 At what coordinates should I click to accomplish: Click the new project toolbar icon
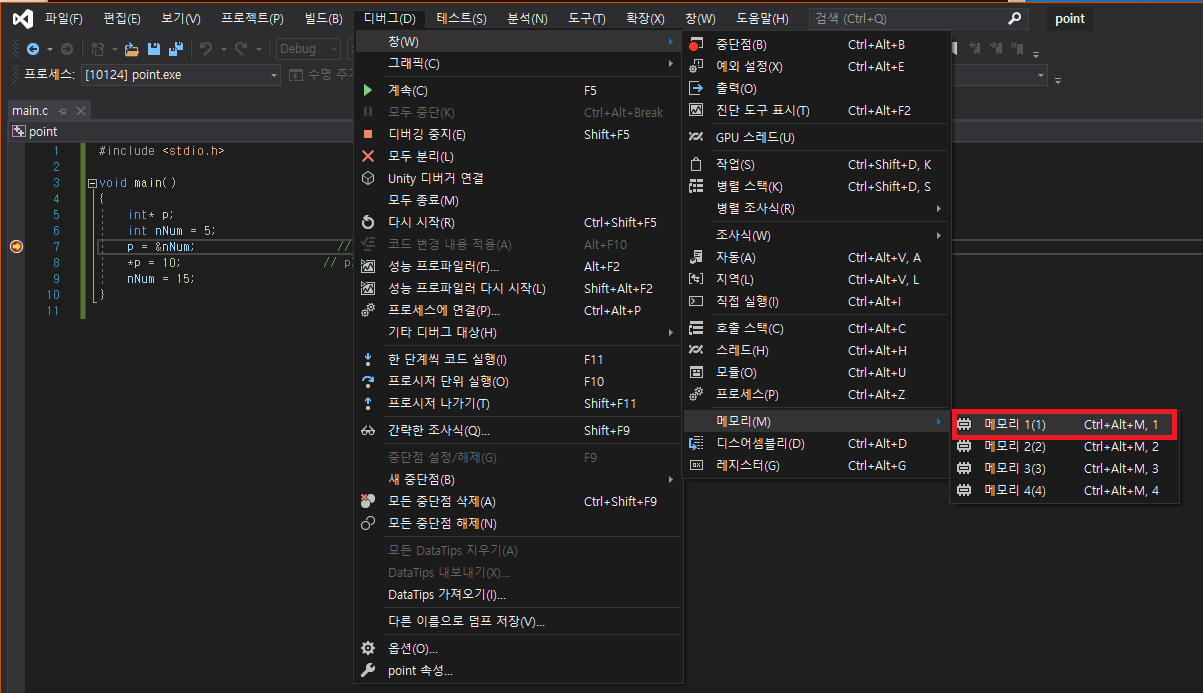[97, 49]
